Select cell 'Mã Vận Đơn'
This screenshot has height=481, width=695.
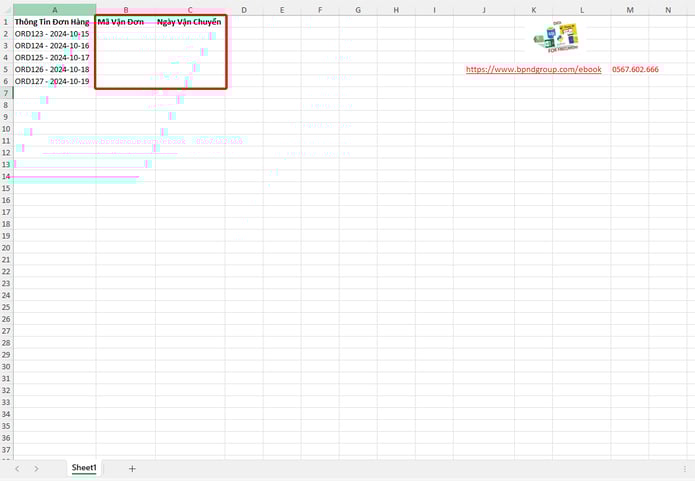click(x=126, y=22)
